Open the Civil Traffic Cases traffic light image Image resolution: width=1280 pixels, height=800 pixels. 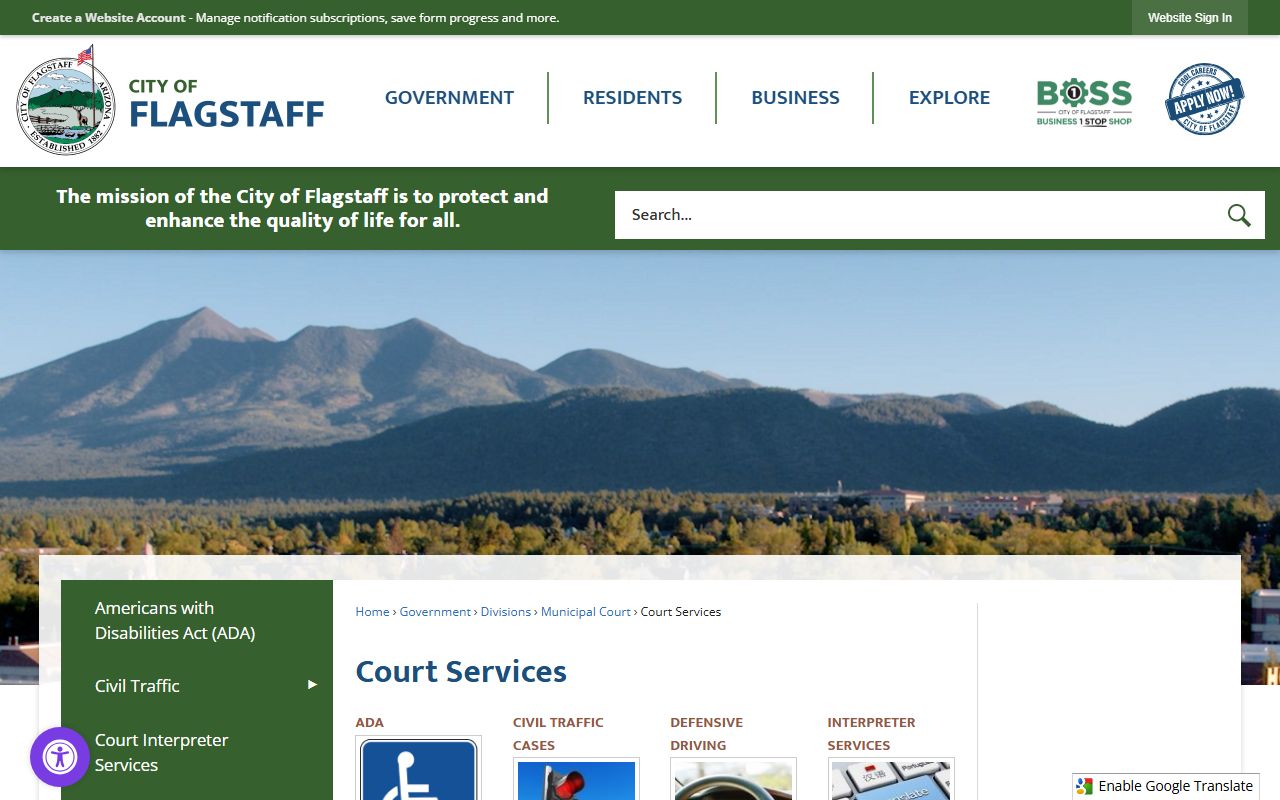(576, 779)
